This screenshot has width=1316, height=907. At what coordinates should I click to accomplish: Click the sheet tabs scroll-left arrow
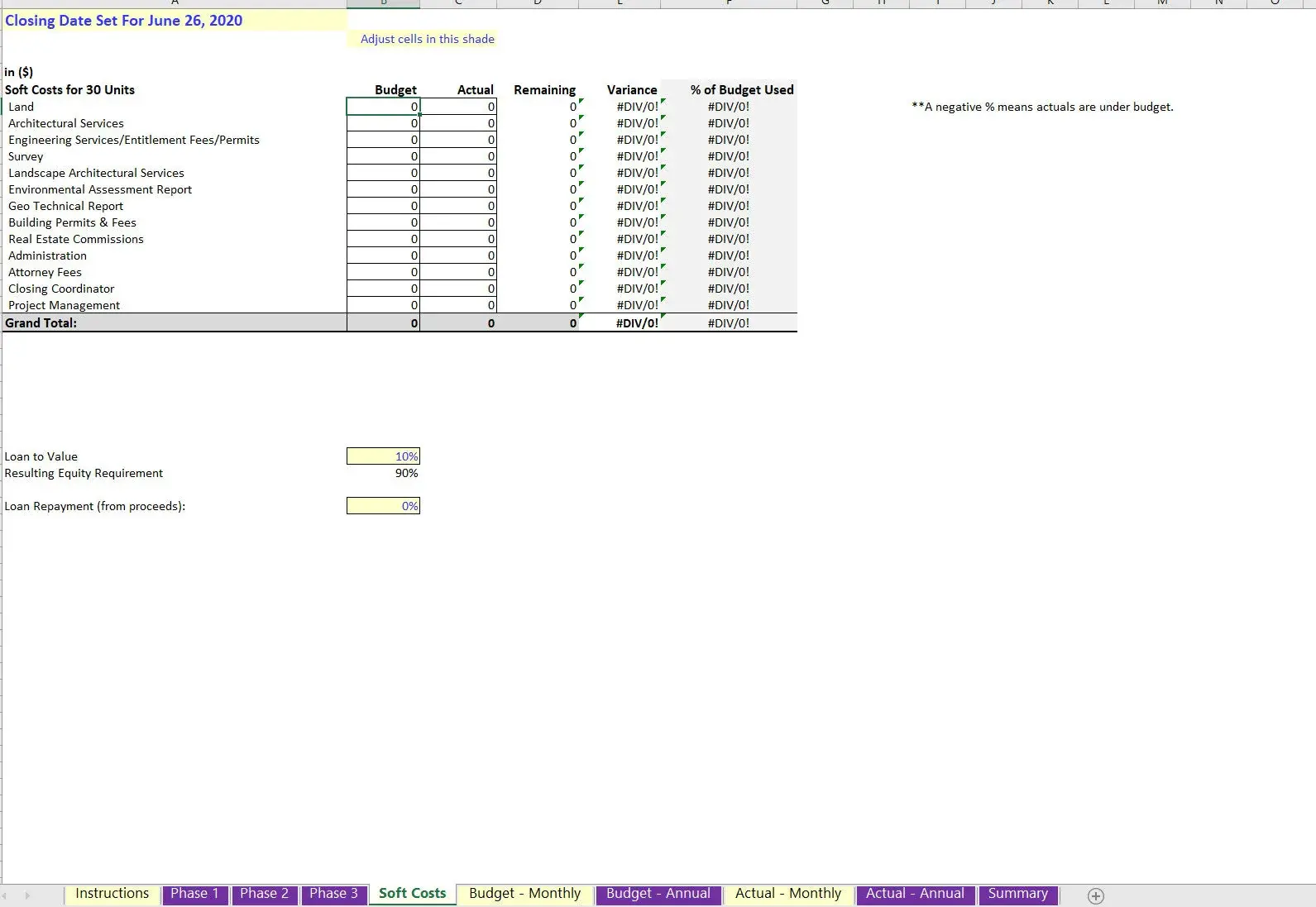coord(6,895)
